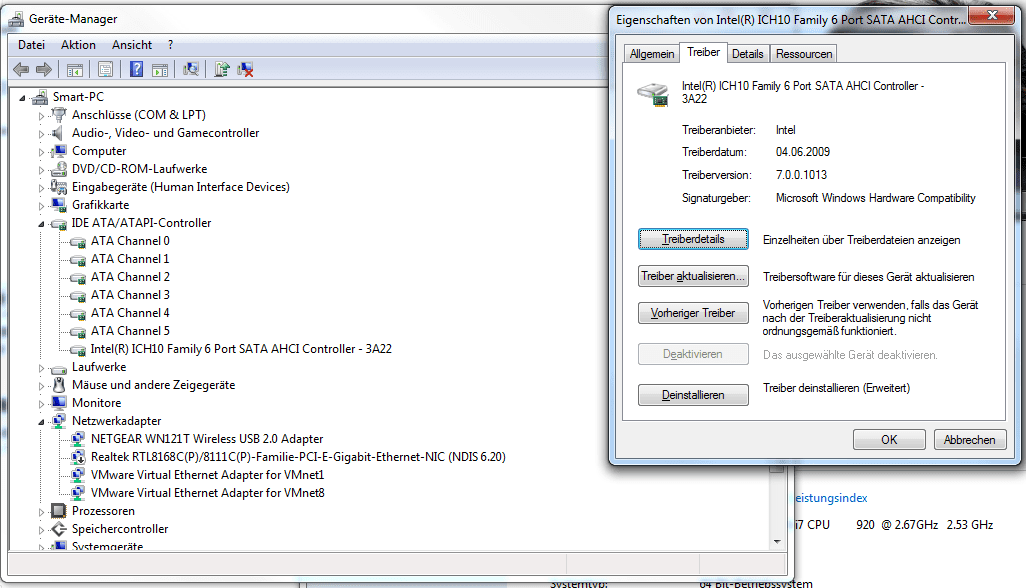Select VMware Virtual Ethernet Adapter for VMnet1
Screen dimensions: 1026x588
coord(207,475)
